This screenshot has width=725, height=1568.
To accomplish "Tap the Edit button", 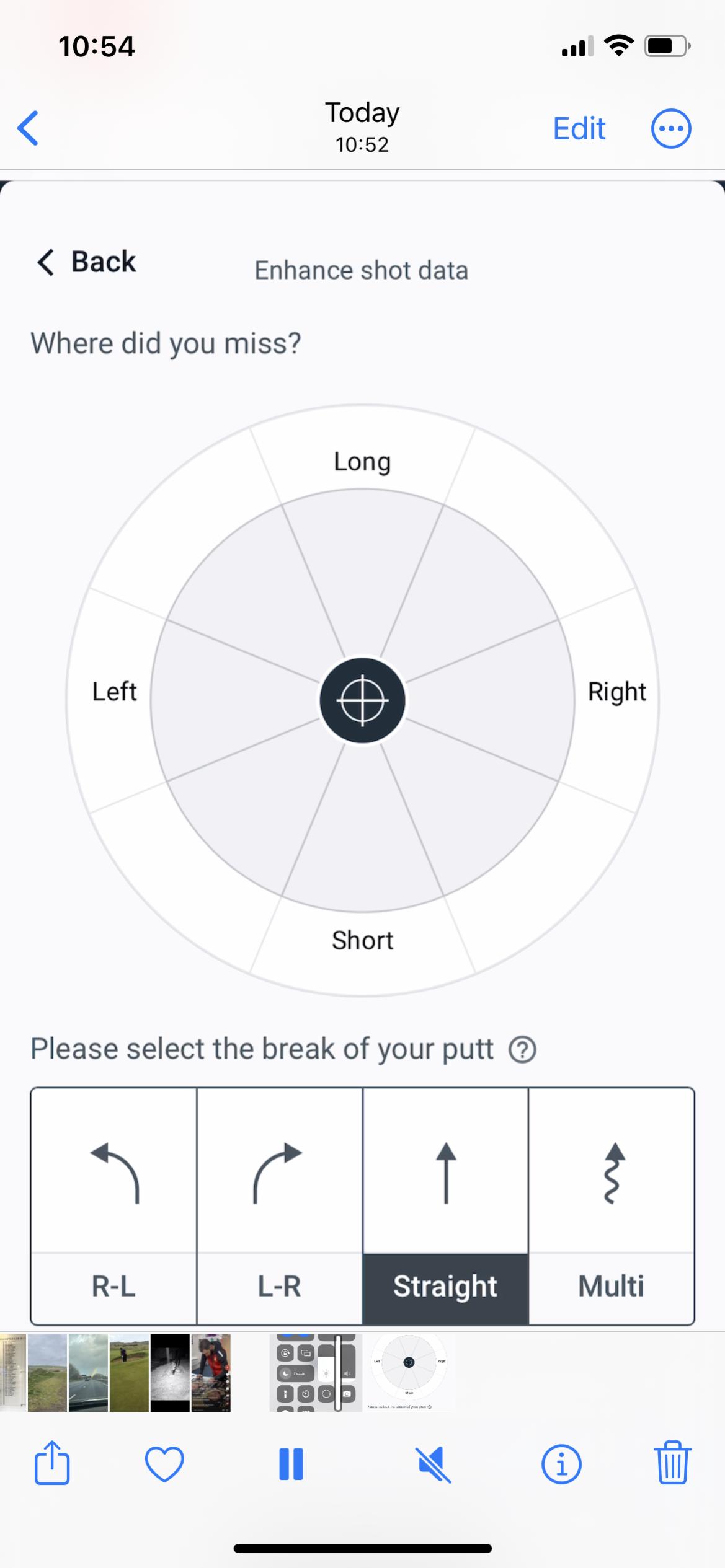I will click(x=579, y=129).
